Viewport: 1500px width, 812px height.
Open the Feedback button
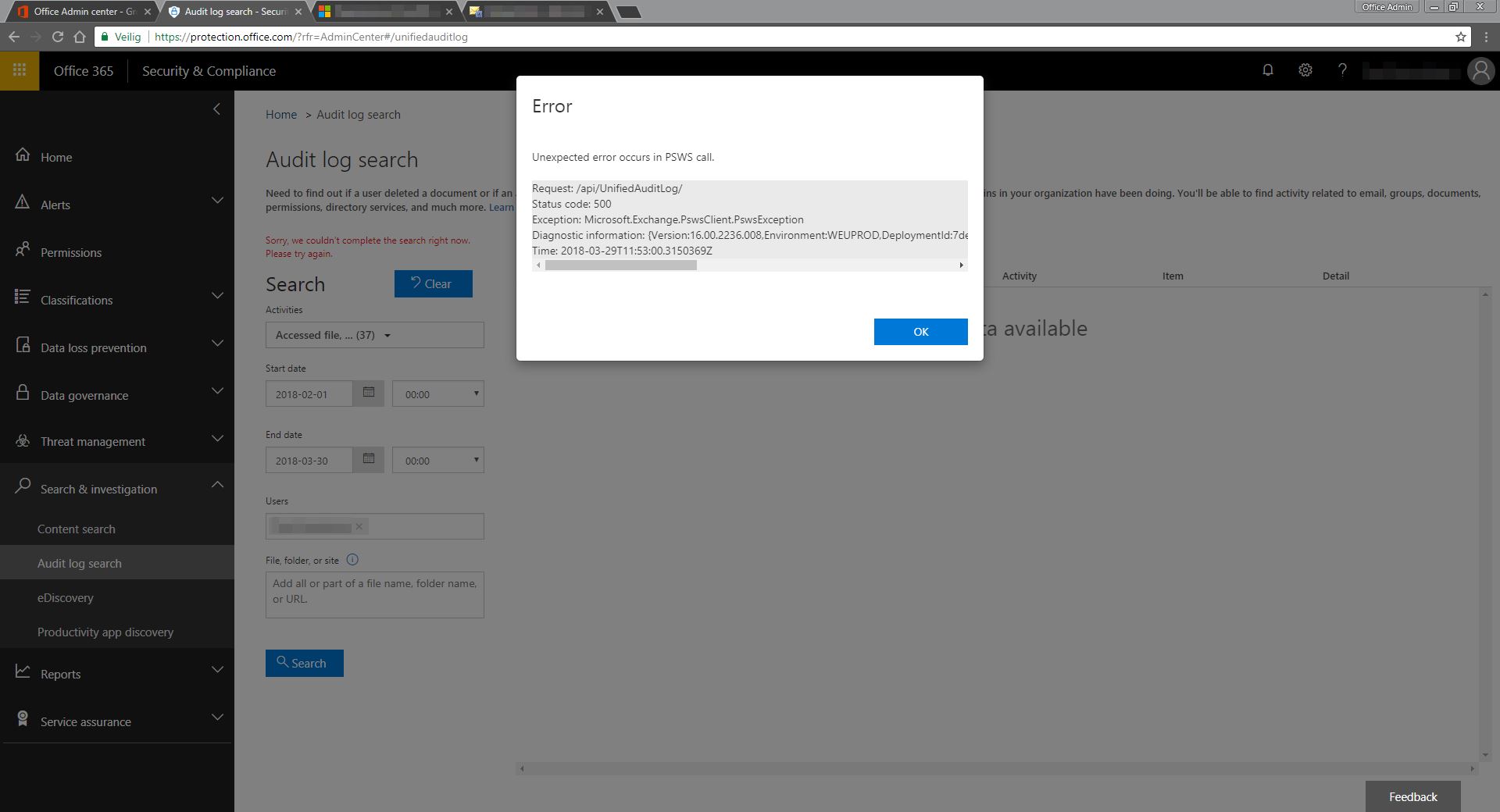point(1413,796)
